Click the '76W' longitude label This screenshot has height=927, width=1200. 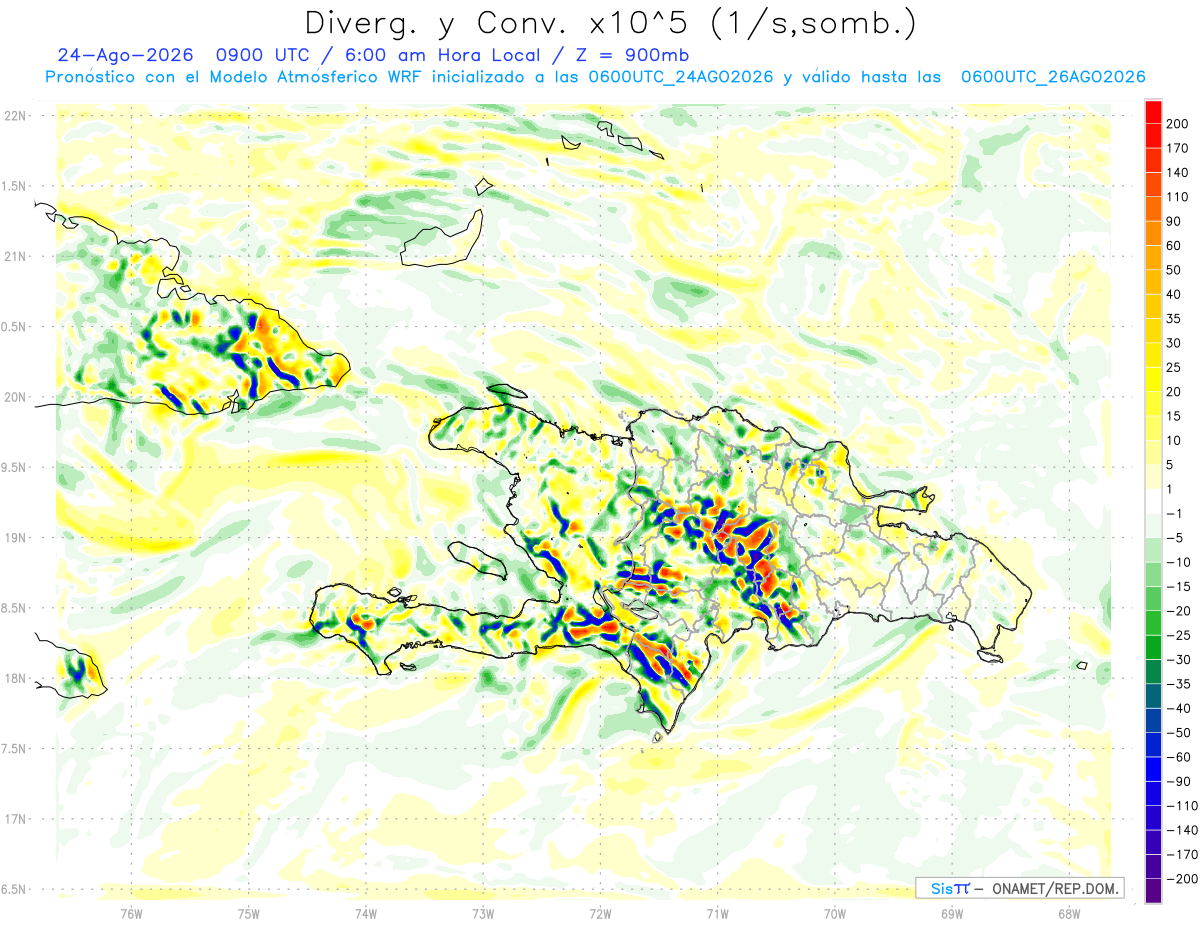click(x=131, y=913)
